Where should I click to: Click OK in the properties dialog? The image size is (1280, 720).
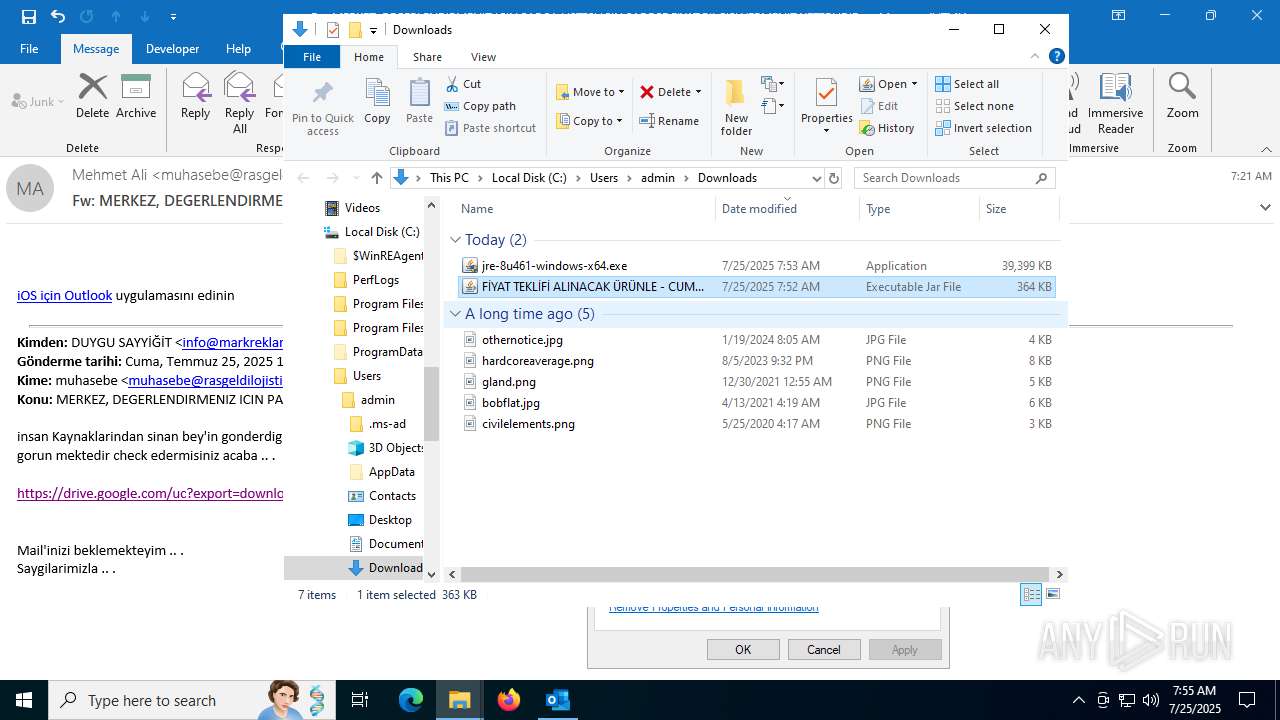coord(743,649)
